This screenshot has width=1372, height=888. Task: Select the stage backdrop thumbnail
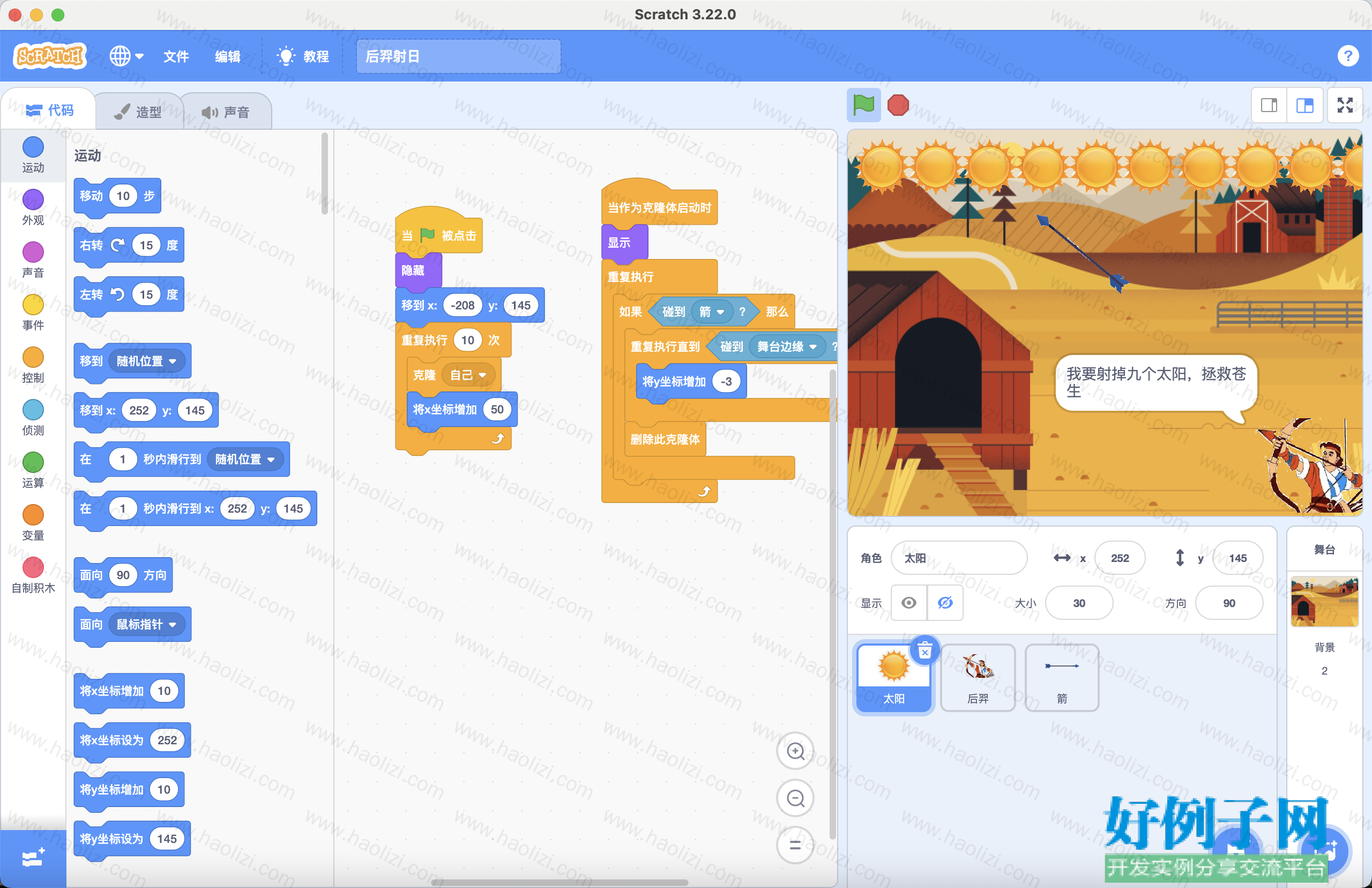[1324, 601]
